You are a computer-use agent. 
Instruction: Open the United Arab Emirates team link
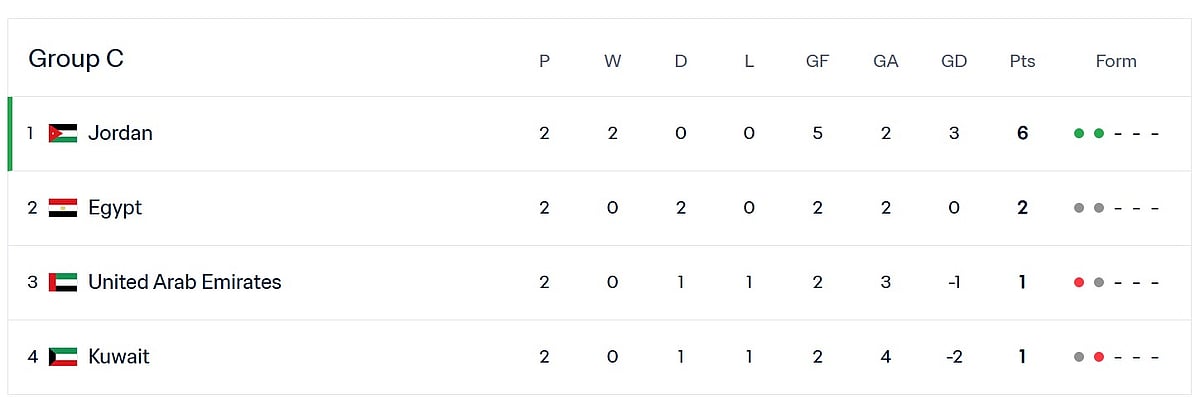pos(184,282)
